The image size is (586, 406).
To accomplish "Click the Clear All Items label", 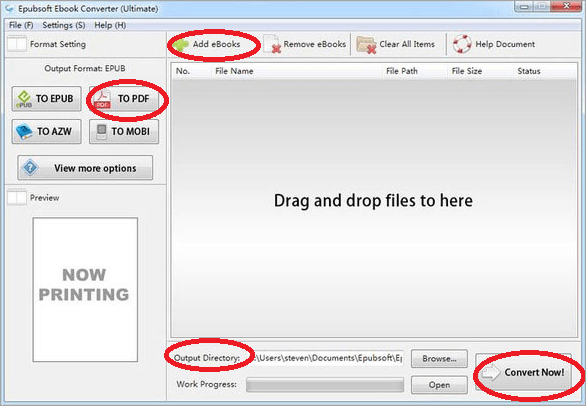I will click(407, 44).
